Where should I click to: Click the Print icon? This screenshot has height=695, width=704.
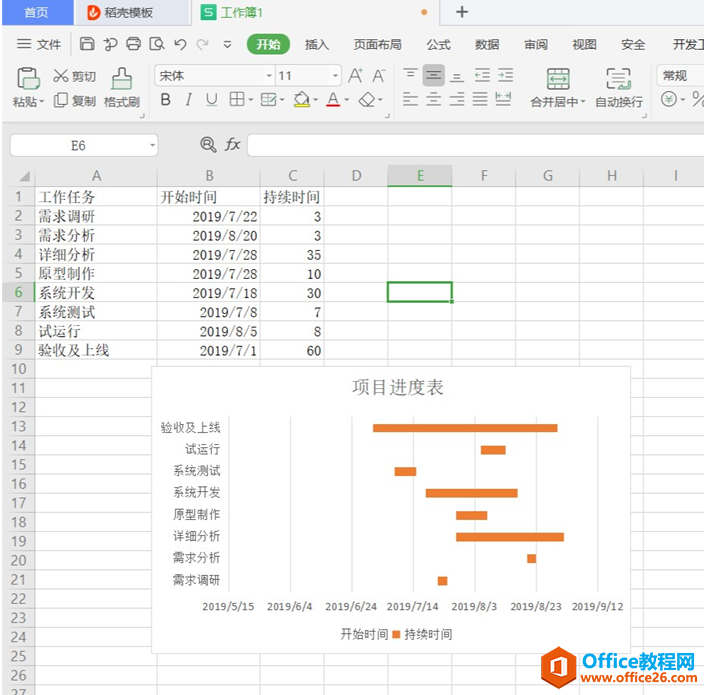click(133, 44)
